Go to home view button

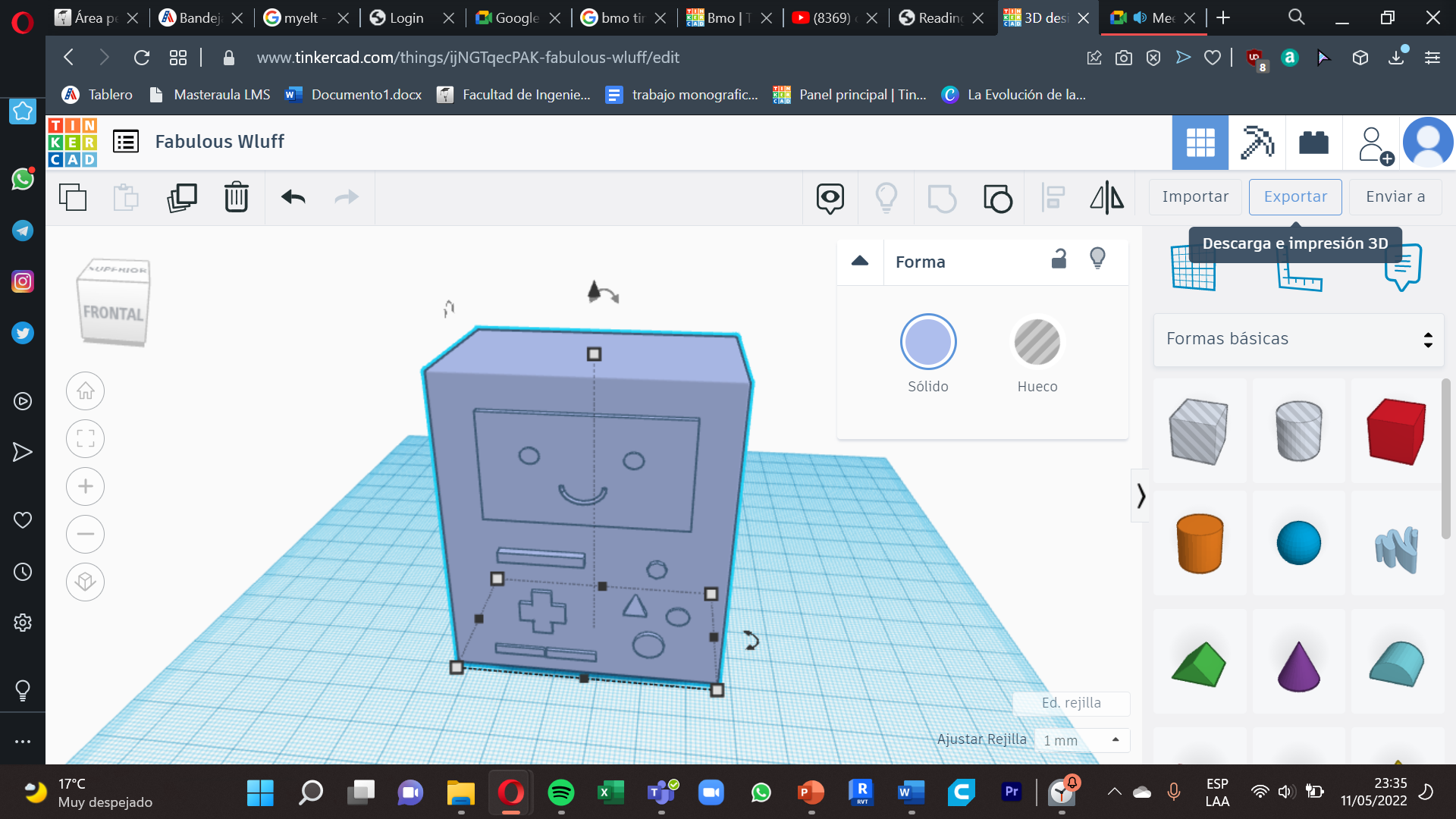click(85, 391)
